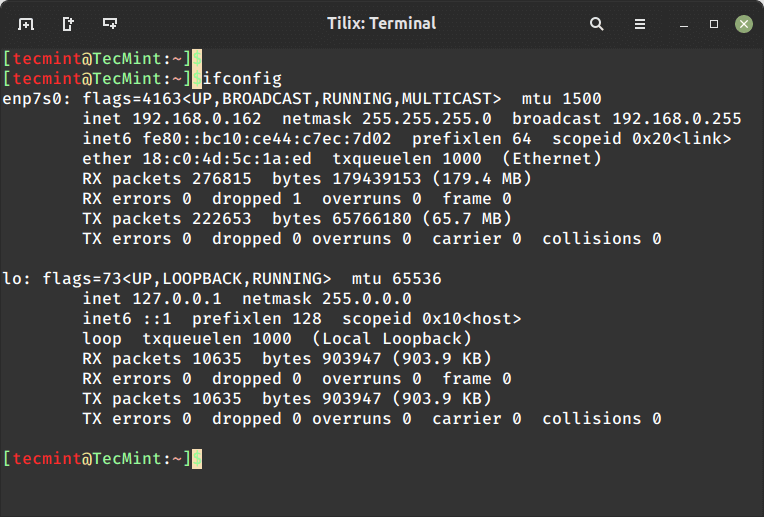Click 'flags=4163<UP,BROADCAST,RUNNING,MULTICAST>' text
Screen dimensions: 764x517
tap(291, 99)
